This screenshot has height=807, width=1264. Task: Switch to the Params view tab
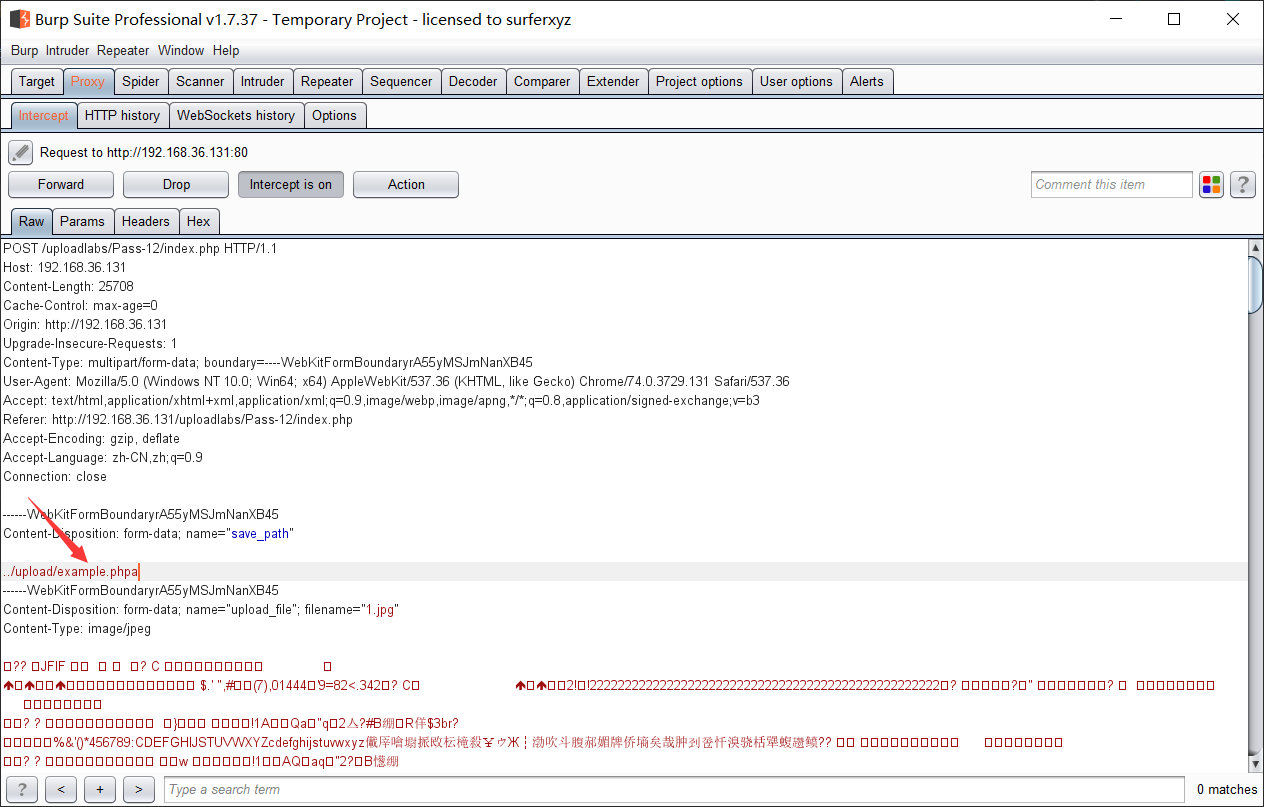82,221
